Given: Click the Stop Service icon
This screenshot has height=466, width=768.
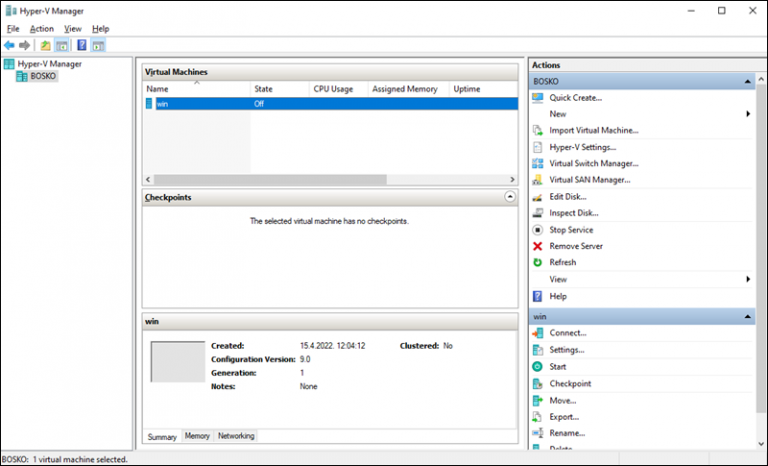Looking at the screenshot, I should coord(538,230).
